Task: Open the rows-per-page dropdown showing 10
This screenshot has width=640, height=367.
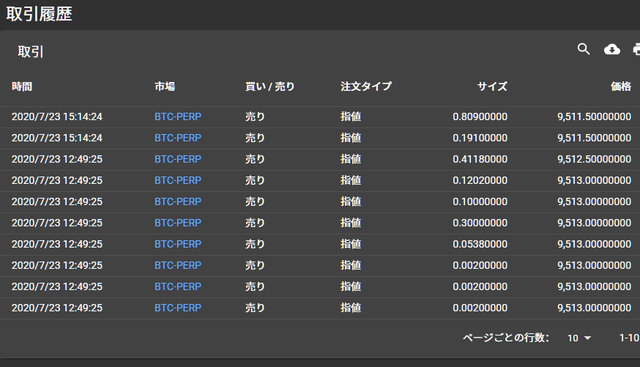Action: (x=579, y=338)
